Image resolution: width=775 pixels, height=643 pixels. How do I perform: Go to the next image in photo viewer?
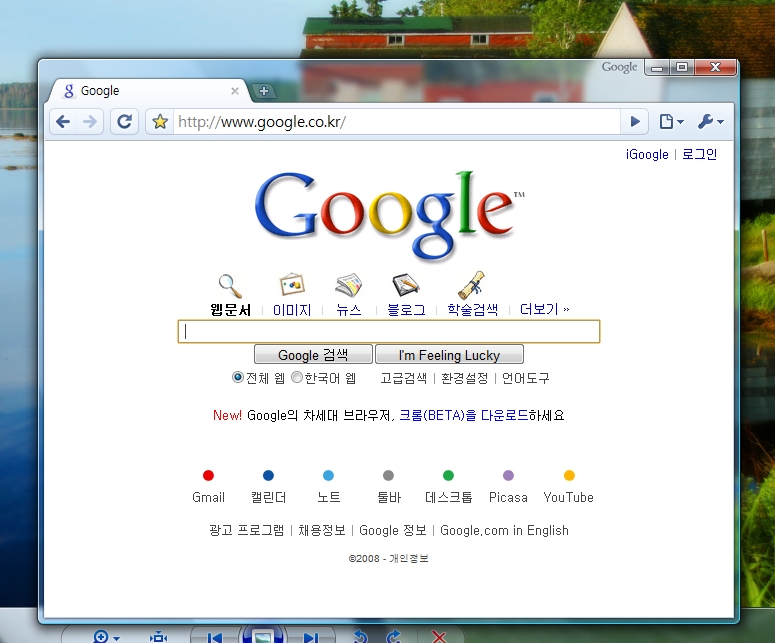[311, 637]
